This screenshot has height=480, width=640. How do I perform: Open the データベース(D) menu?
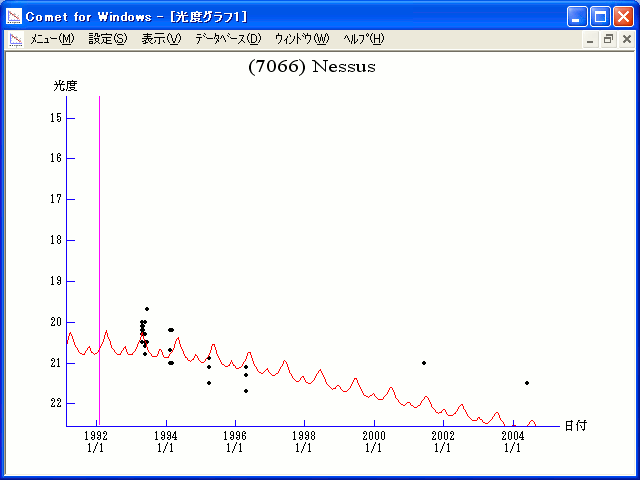click(228, 39)
